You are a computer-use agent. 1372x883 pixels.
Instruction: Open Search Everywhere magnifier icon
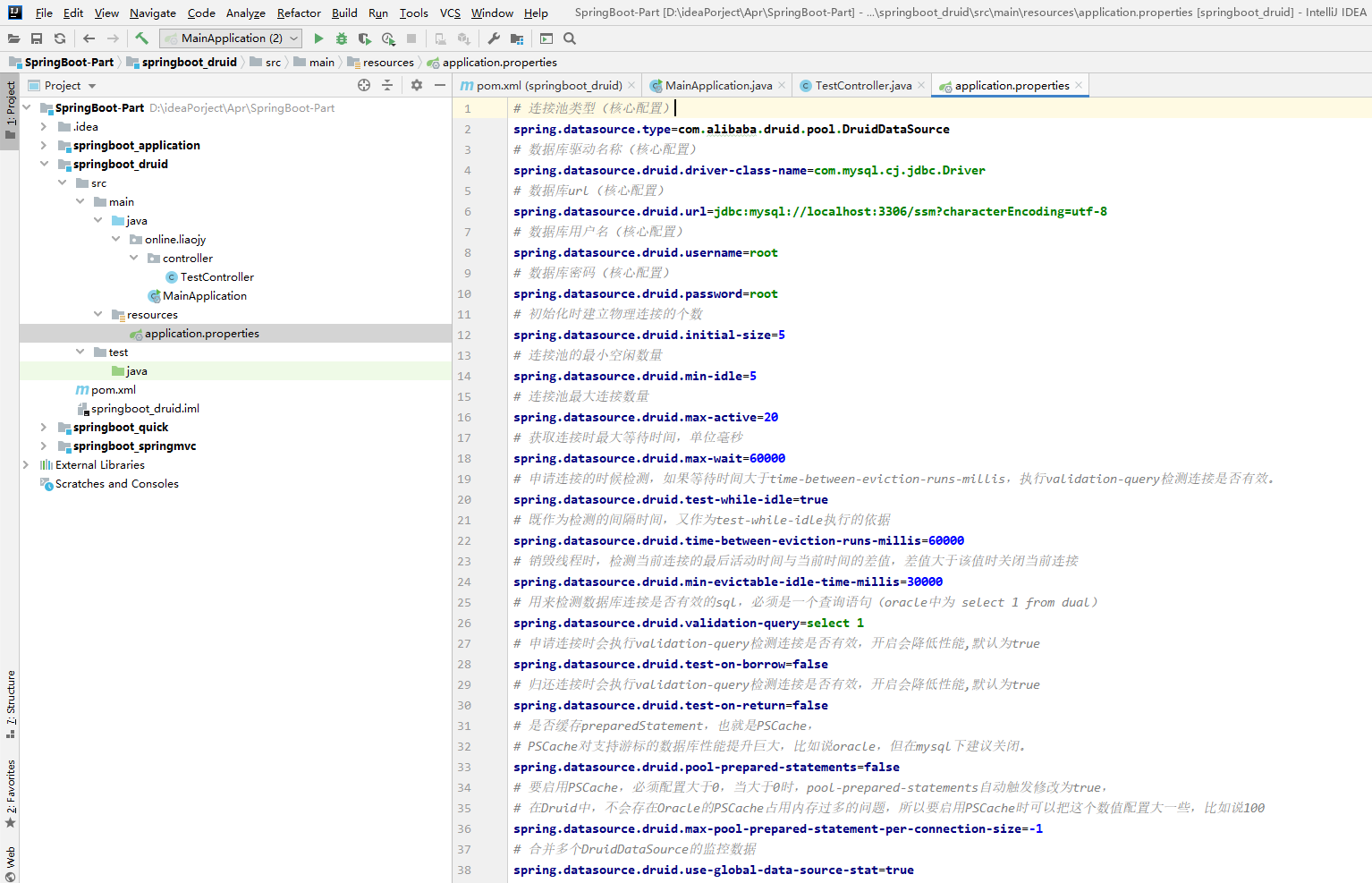click(x=570, y=38)
